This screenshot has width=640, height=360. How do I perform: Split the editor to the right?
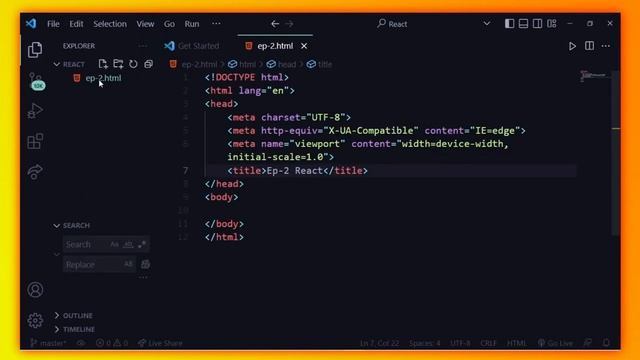pyautogui.click(x=589, y=46)
